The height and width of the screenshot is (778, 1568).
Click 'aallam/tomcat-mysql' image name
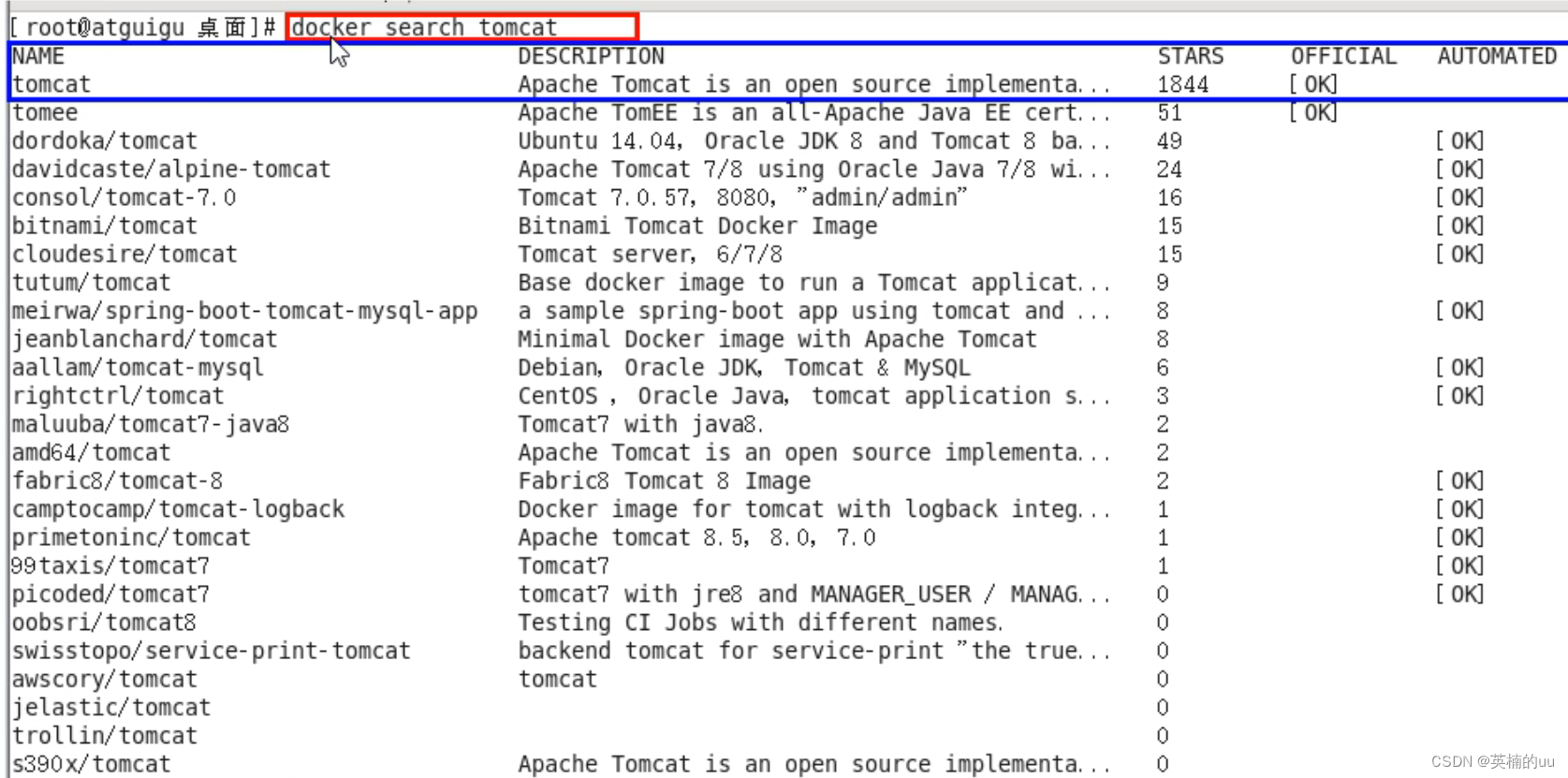coord(138,367)
